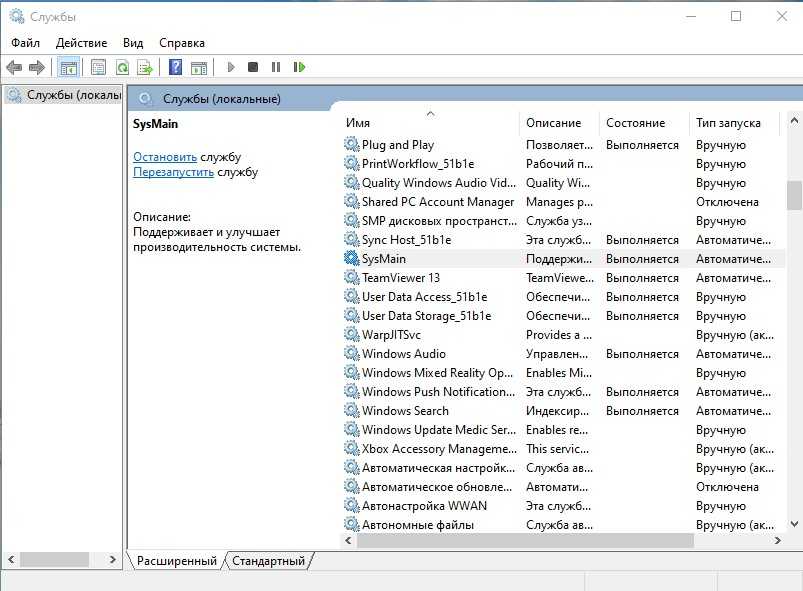Click the services list horizontal scrollbar thumb

pos(525,540)
